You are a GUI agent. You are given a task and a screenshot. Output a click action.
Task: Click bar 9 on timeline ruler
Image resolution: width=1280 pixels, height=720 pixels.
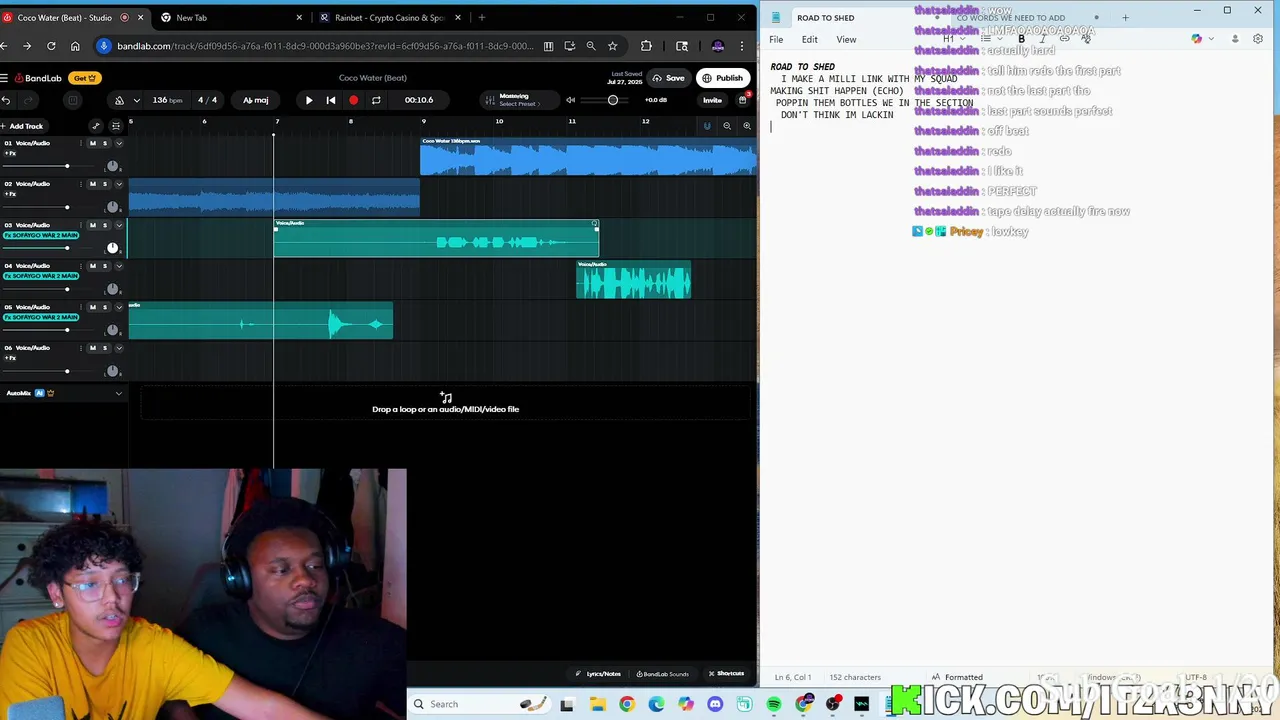pyautogui.click(x=424, y=122)
